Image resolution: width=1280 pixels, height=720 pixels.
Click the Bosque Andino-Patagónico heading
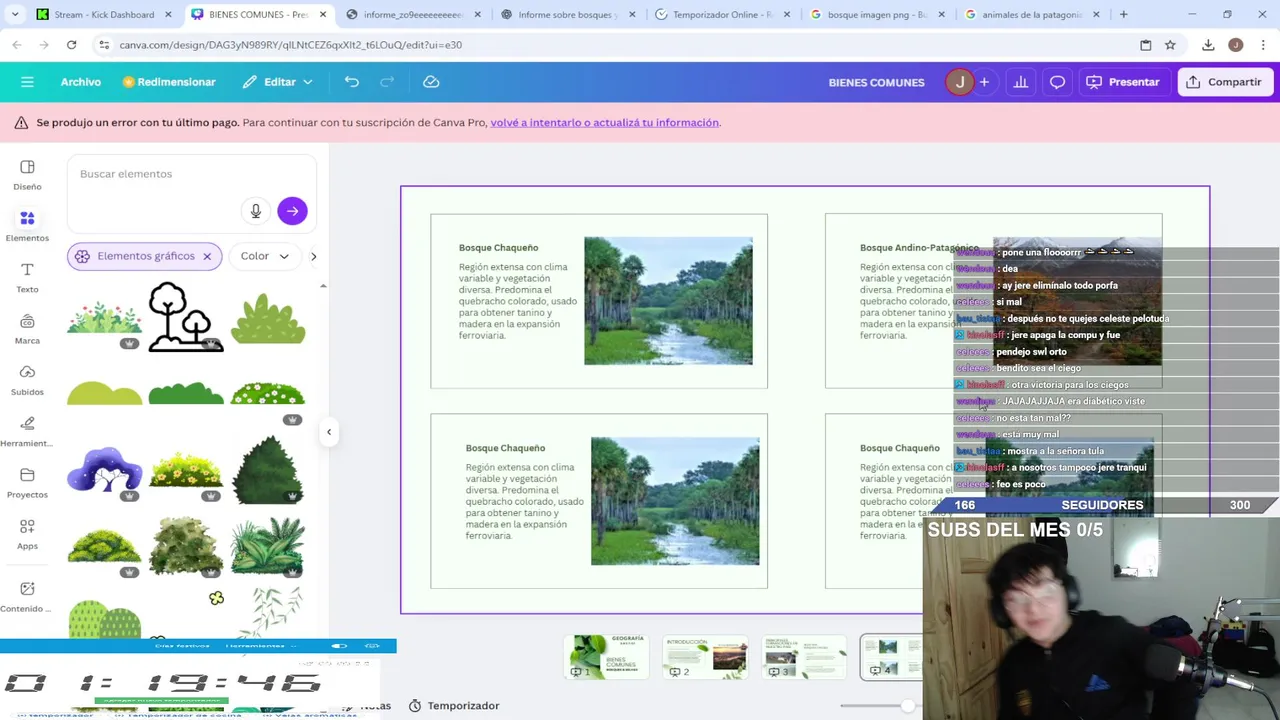pos(919,248)
